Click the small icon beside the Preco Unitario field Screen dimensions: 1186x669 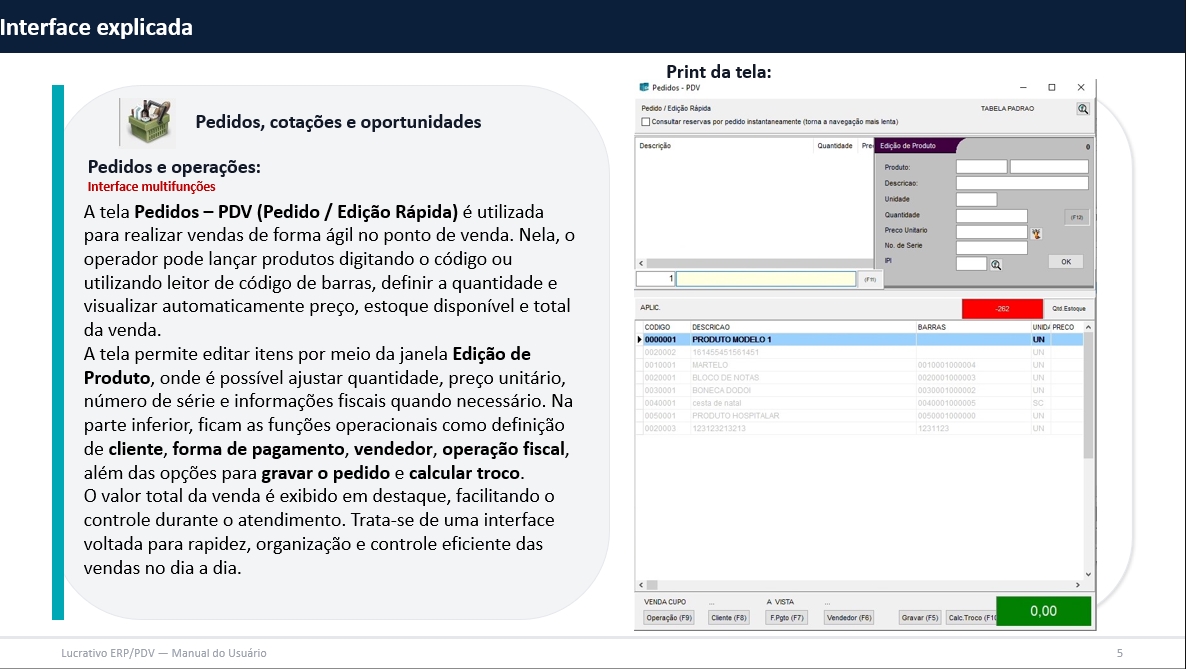pos(1036,232)
